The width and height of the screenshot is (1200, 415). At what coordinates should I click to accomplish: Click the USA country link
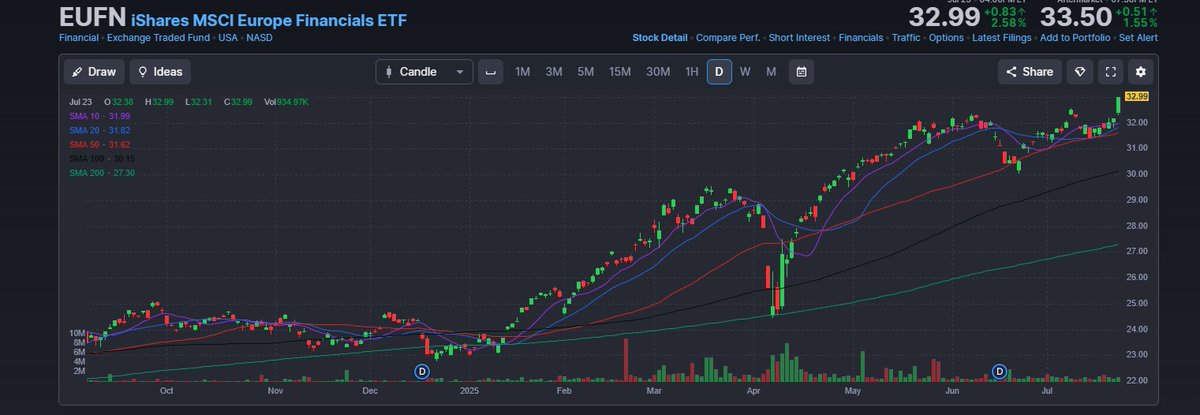coord(226,38)
